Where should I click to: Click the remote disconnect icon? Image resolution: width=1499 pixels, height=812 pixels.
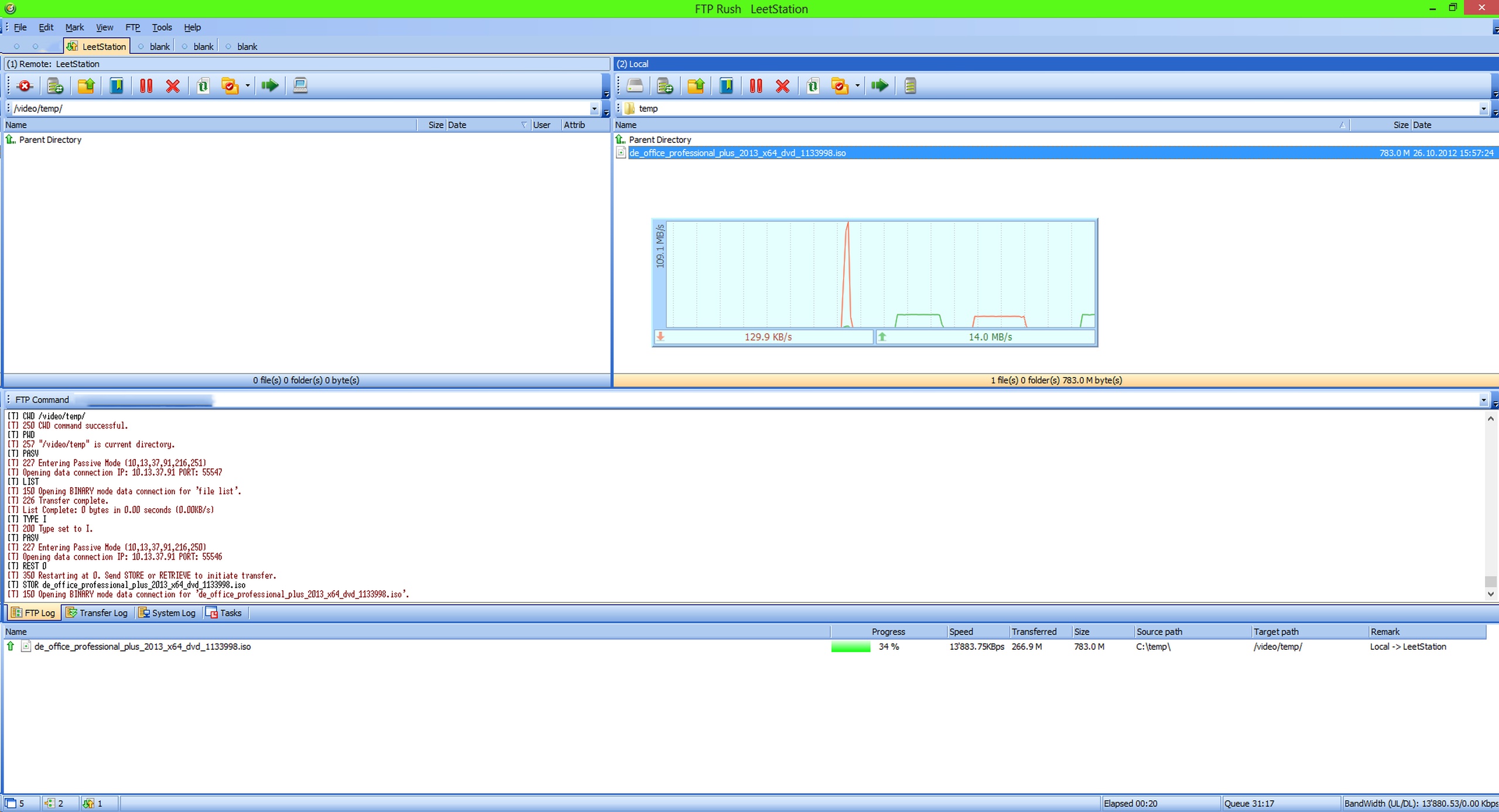click(x=25, y=86)
